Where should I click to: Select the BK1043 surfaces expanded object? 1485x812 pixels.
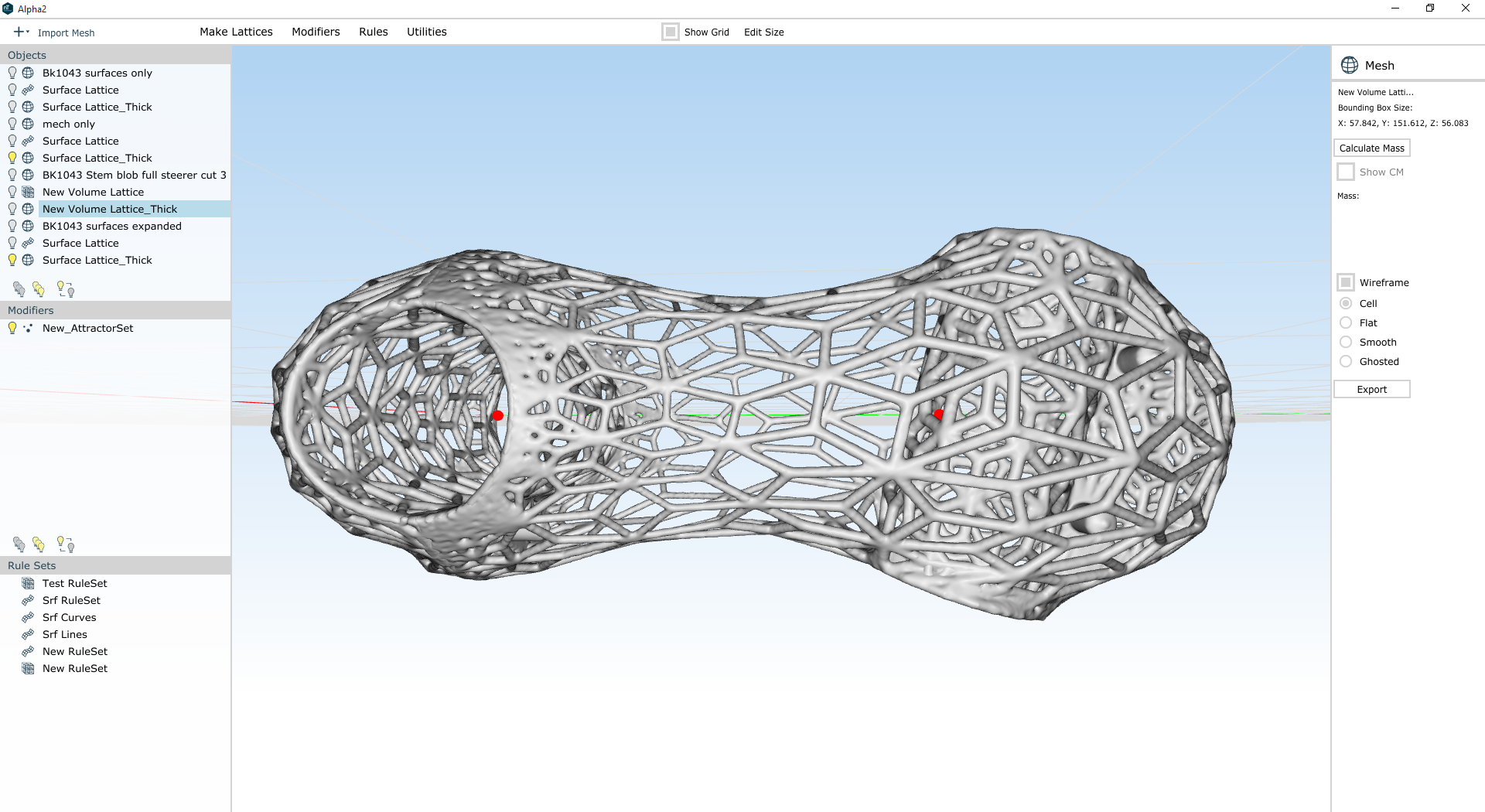112,226
